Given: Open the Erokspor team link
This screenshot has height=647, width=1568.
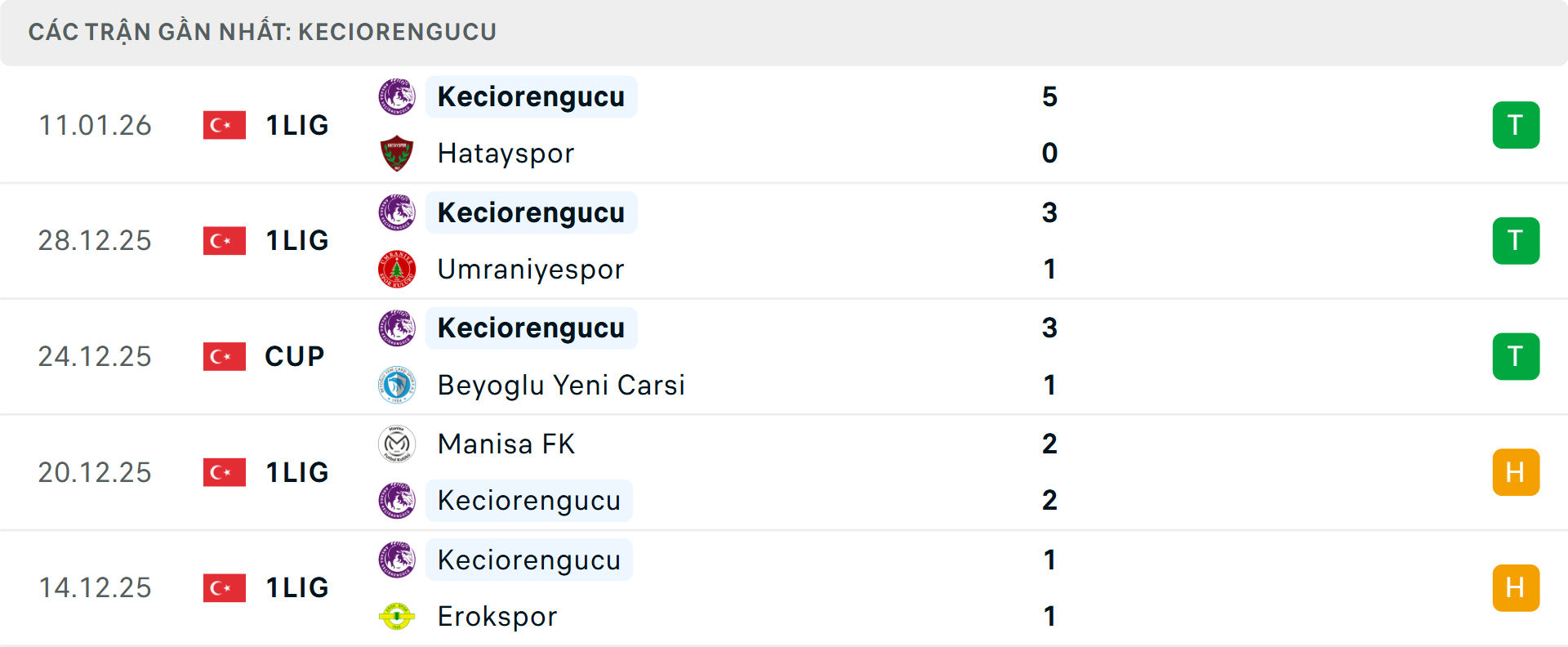Looking at the screenshot, I should pyautogui.click(x=497, y=616).
